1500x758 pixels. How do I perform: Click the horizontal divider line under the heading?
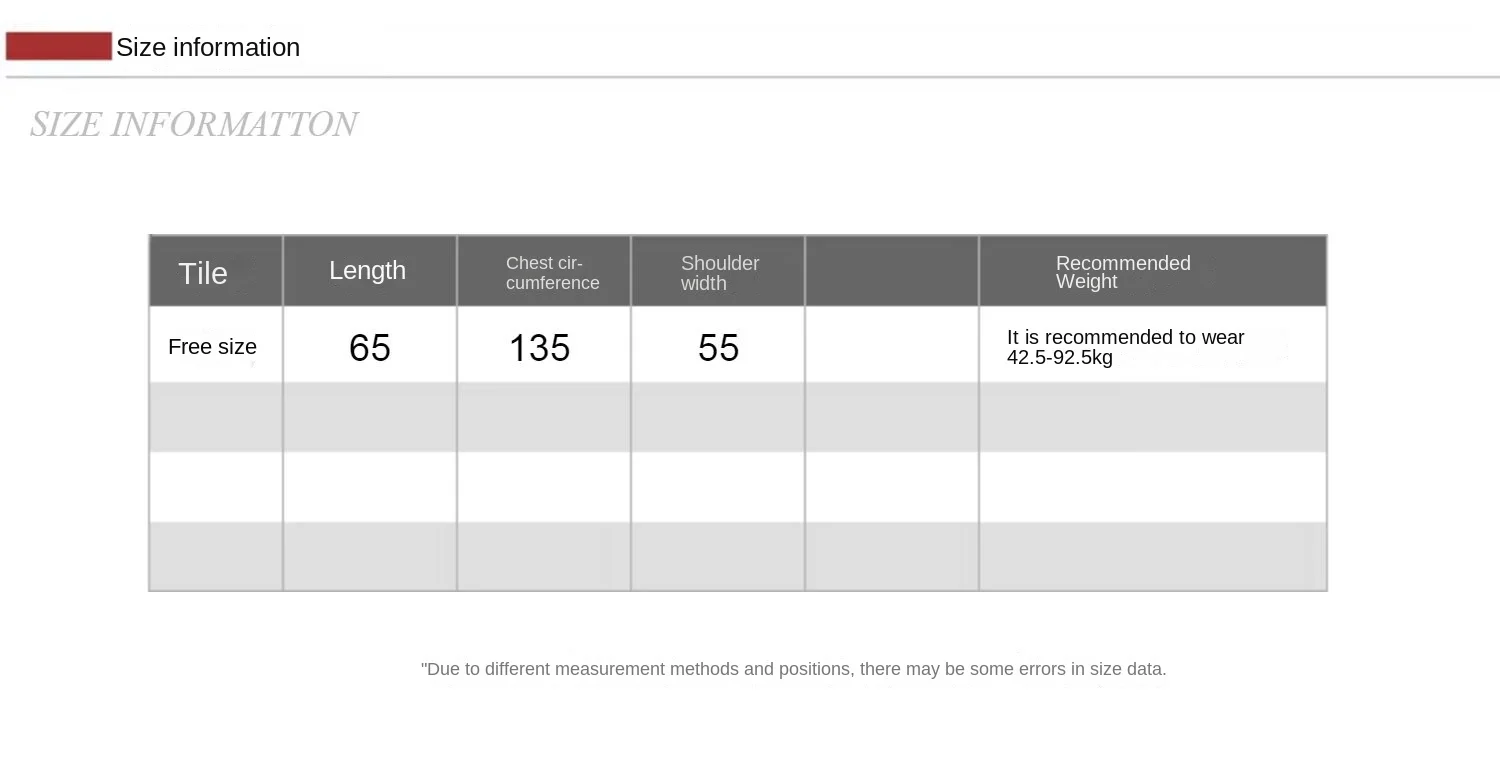[753, 77]
